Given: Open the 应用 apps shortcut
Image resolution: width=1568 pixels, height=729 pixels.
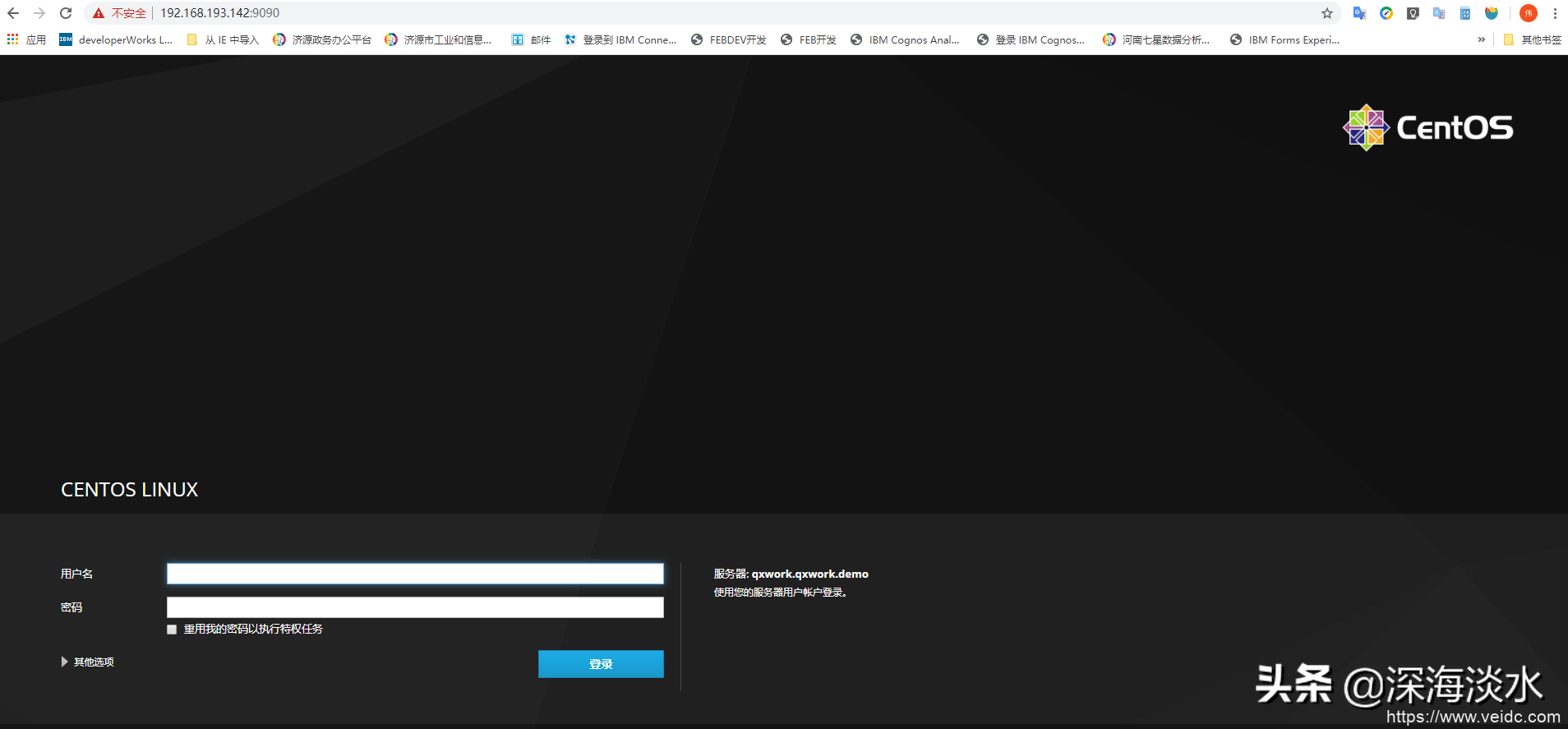Looking at the screenshot, I should tap(26, 39).
